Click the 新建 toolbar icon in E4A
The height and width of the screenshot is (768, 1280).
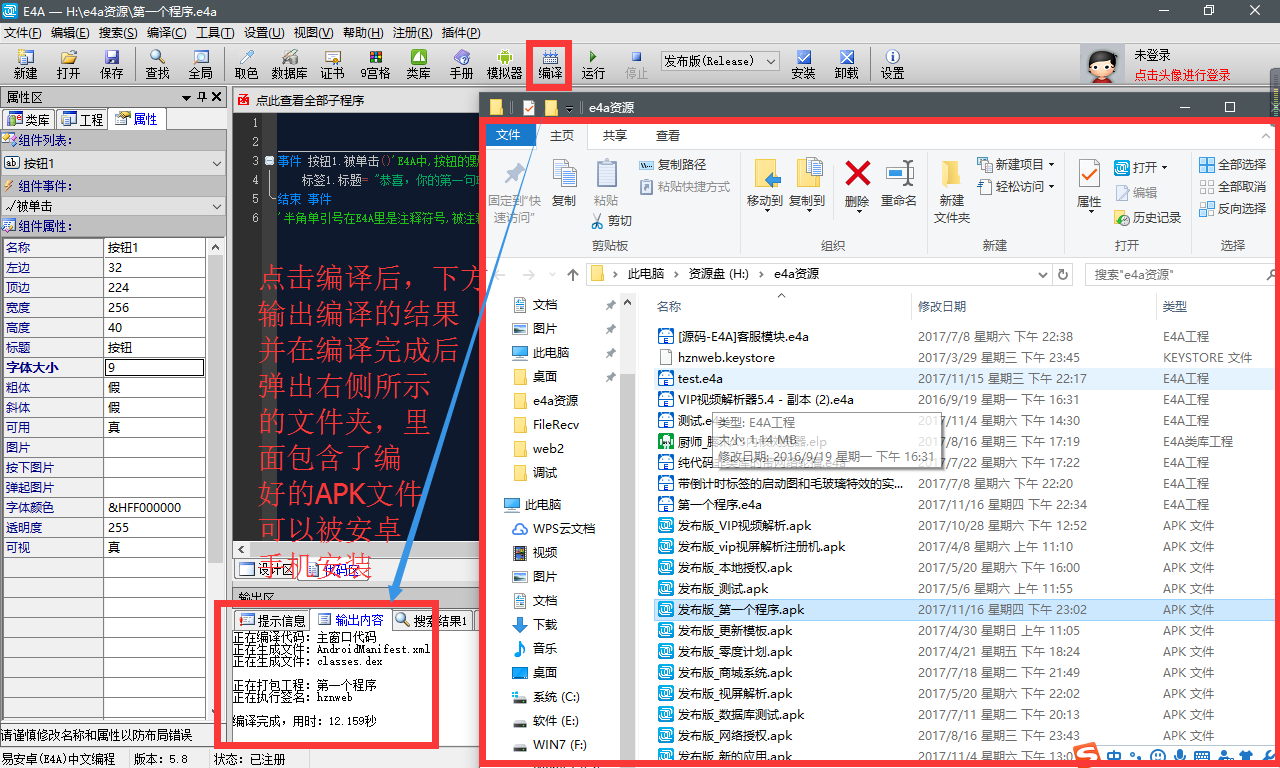point(25,64)
